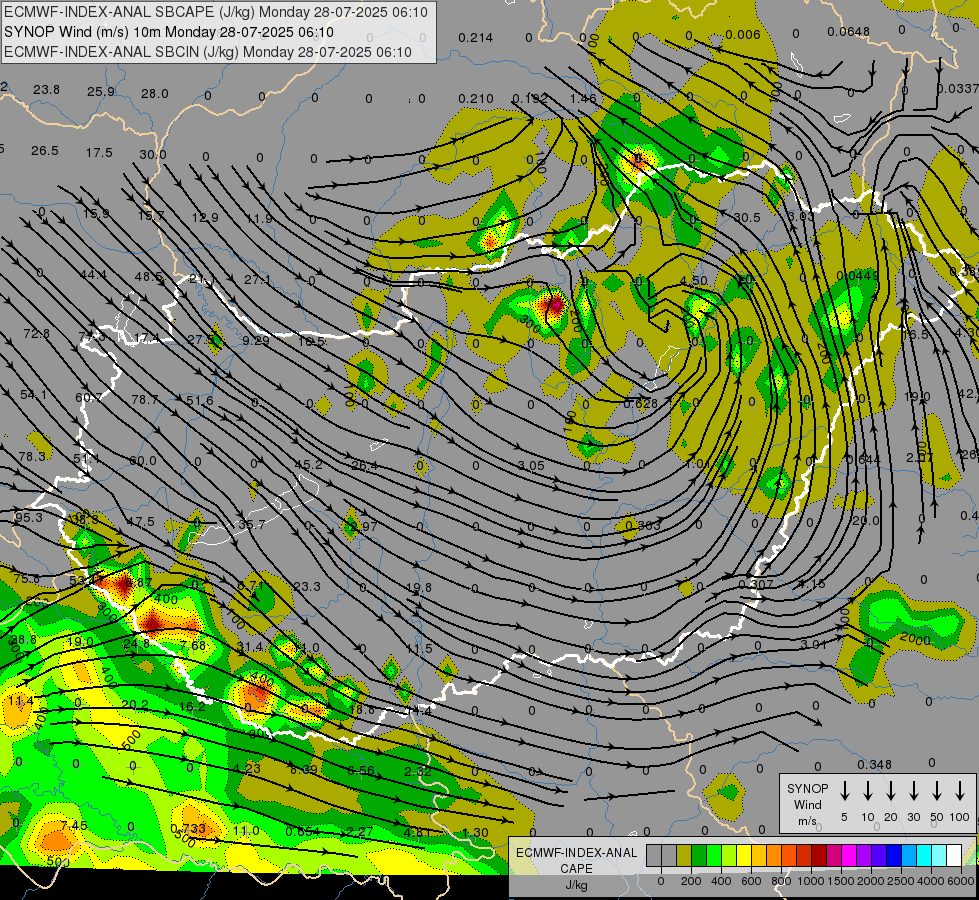Click the map value 20.2
Image resolution: width=979 pixels, height=900 pixels.
(135, 705)
